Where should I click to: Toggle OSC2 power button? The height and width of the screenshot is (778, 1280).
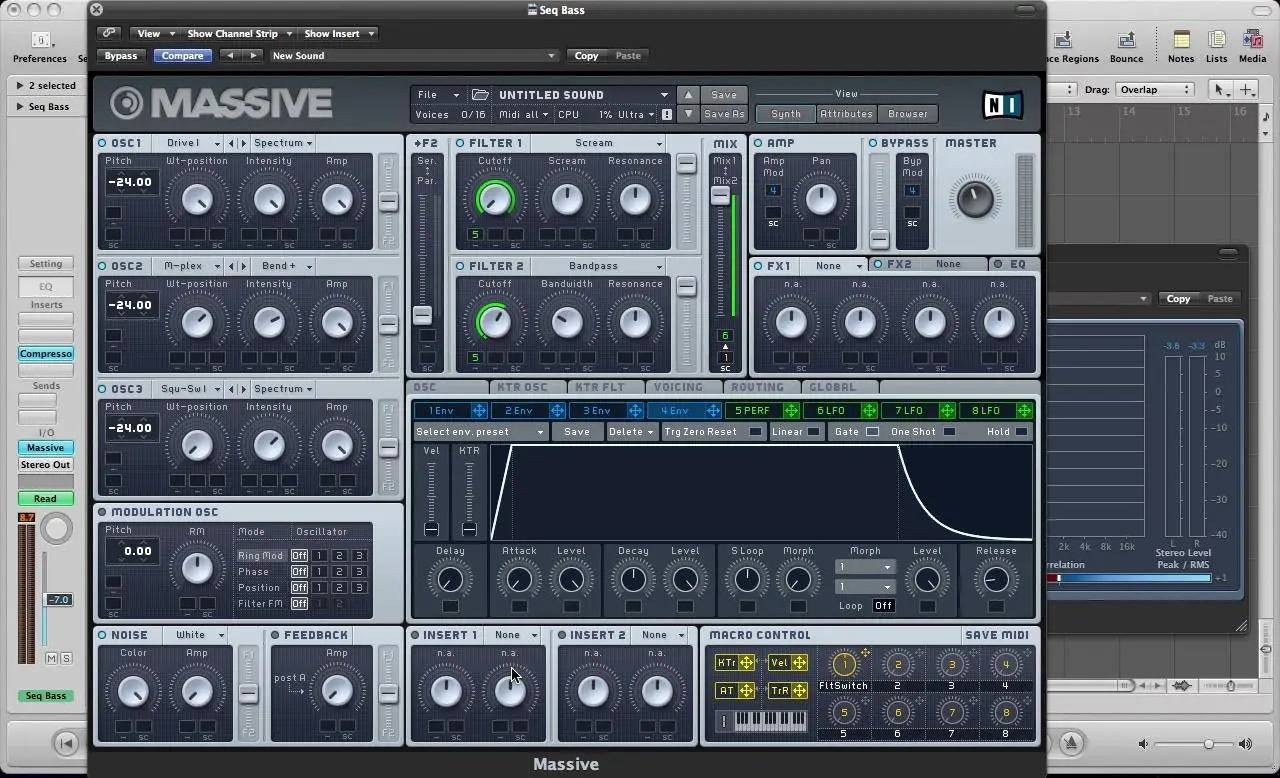[103, 266]
